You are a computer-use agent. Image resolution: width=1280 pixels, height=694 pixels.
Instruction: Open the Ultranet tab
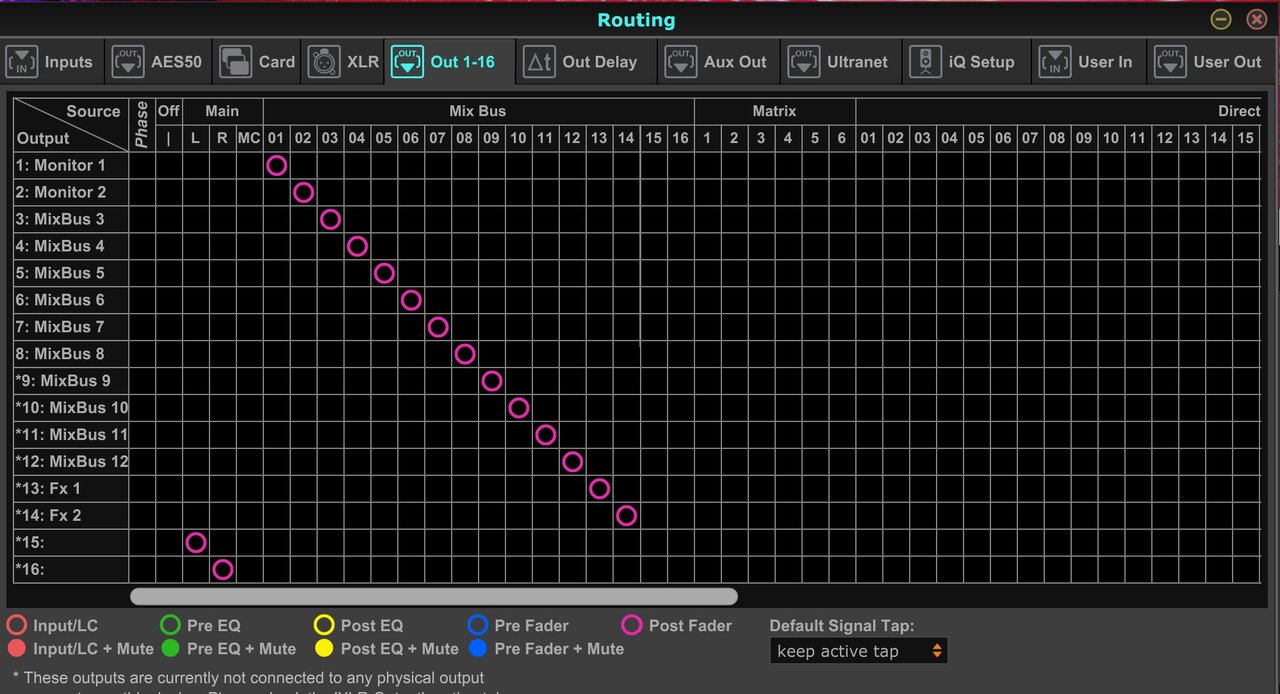(x=840, y=62)
